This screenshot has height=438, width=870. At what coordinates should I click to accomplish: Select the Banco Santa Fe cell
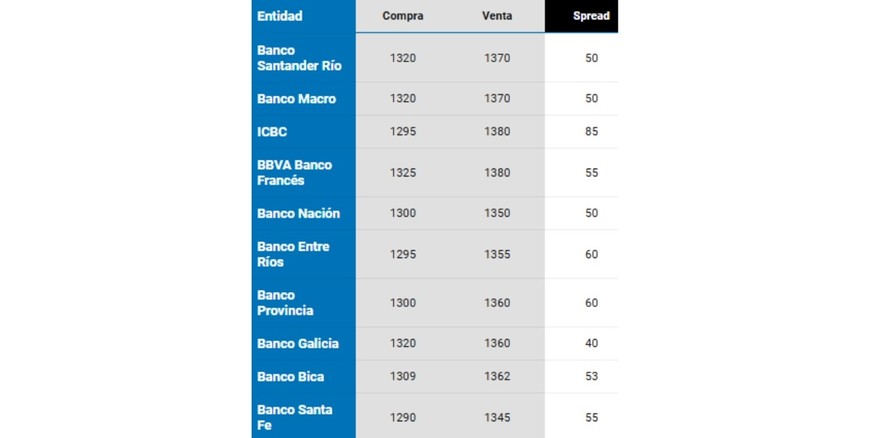pyautogui.click(x=295, y=417)
